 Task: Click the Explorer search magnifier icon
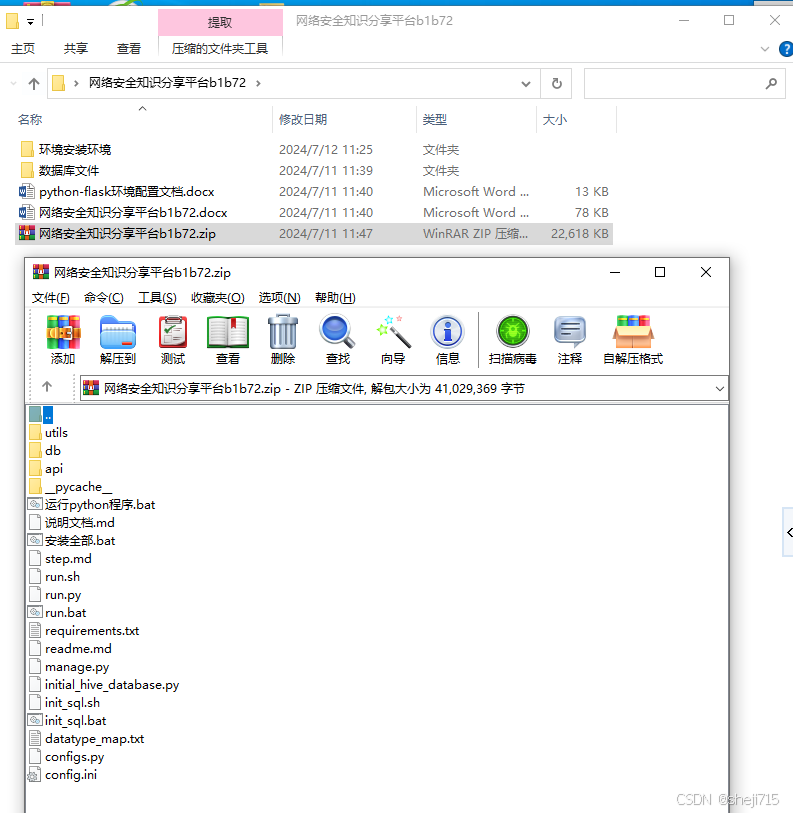click(x=771, y=83)
